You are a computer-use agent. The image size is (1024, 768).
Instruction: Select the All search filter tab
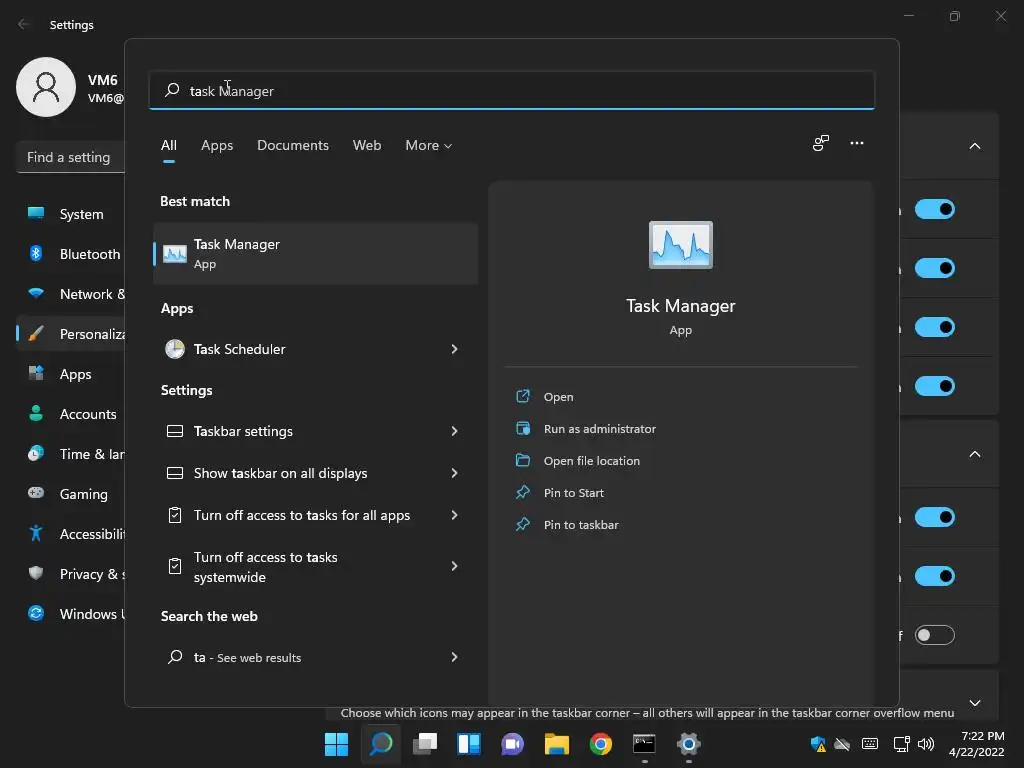coord(168,146)
